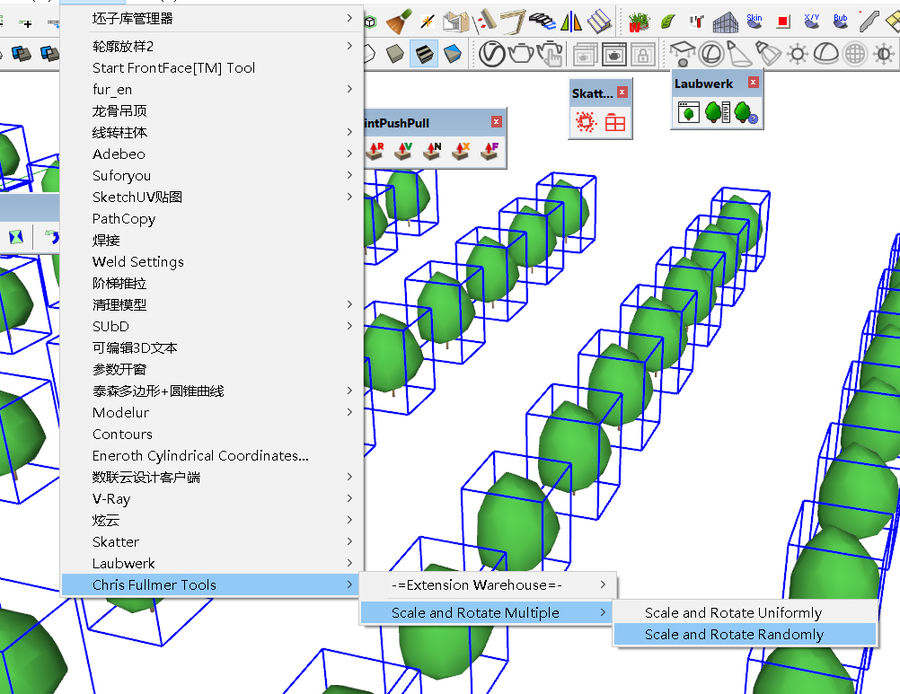Open the Skatter render list grid icon

pyautogui.click(x=615, y=122)
